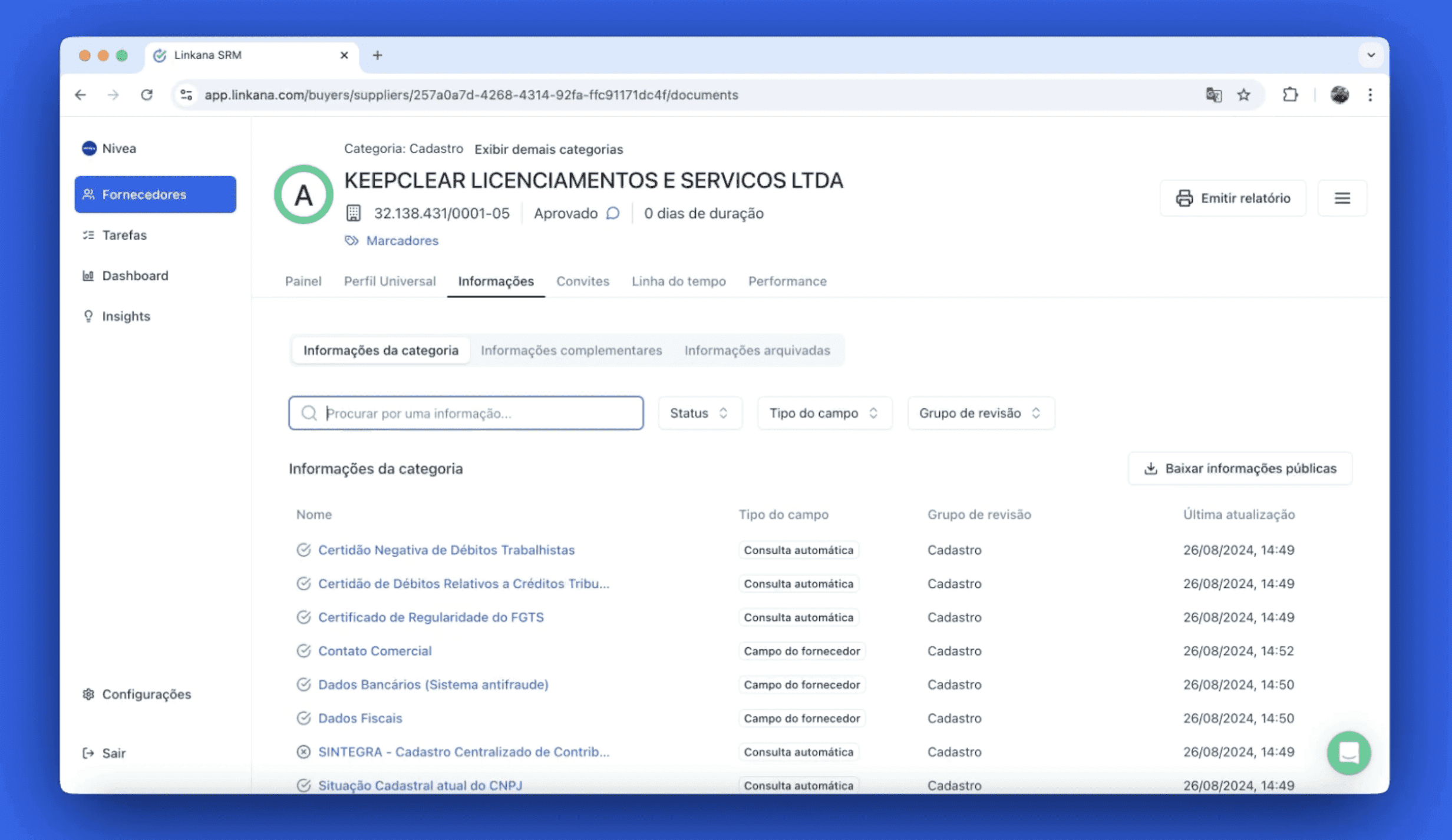
Task: Open a new browser tab with plus
Action: 377,55
